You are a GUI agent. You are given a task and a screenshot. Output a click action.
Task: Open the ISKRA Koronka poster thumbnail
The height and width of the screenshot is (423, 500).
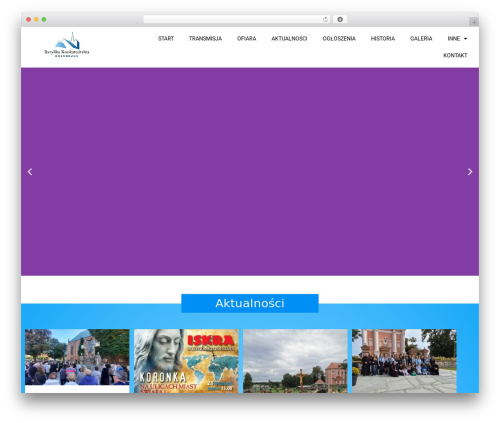[x=186, y=361]
